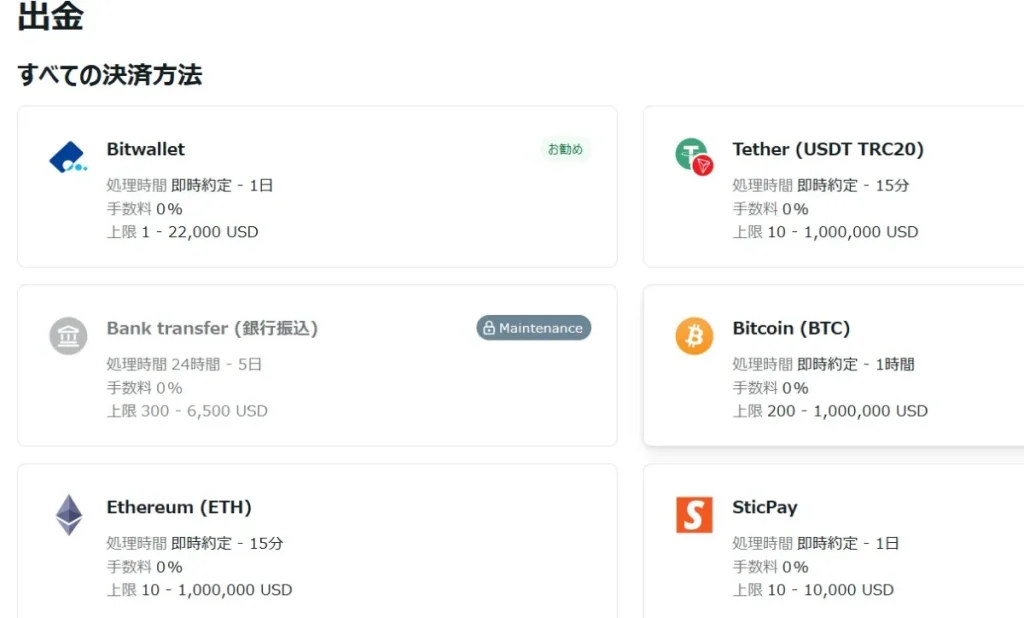
Task: Select the Bitwallet title text
Action: pyautogui.click(x=146, y=149)
